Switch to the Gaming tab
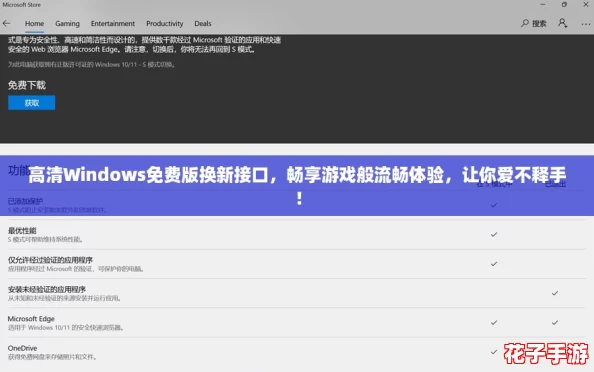The height and width of the screenshot is (372, 594). pos(67,23)
